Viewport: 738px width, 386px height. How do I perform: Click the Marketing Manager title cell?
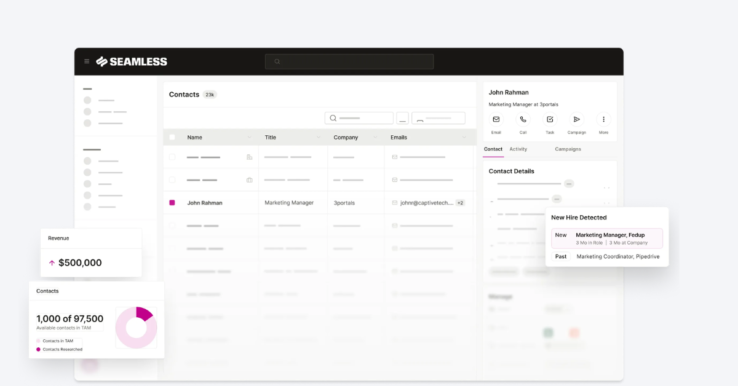(x=289, y=203)
